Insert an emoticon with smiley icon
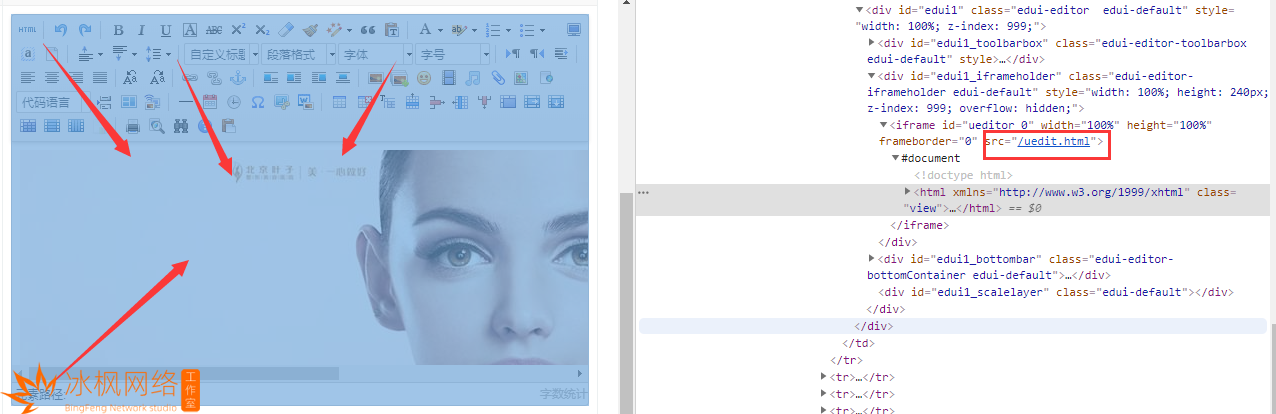 [x=424, y=78]
